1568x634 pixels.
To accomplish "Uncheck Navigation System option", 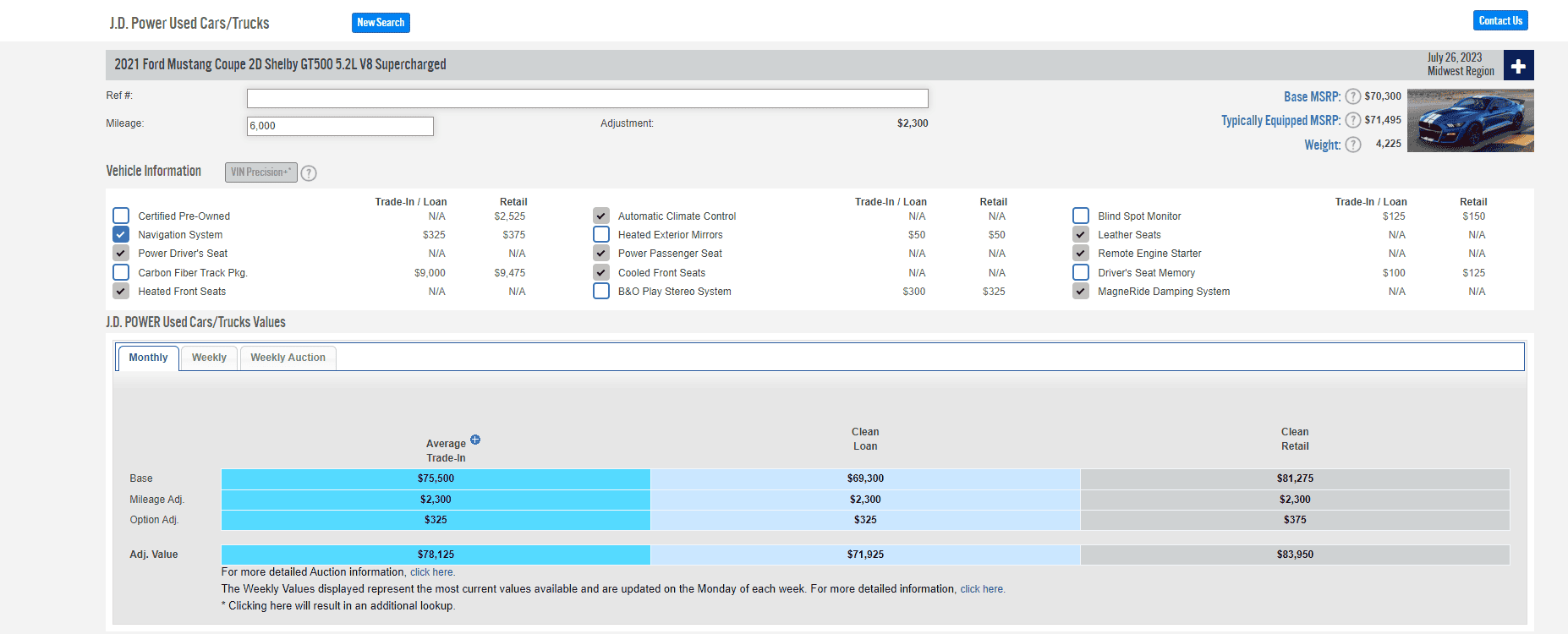I will [x=121, y=234].
